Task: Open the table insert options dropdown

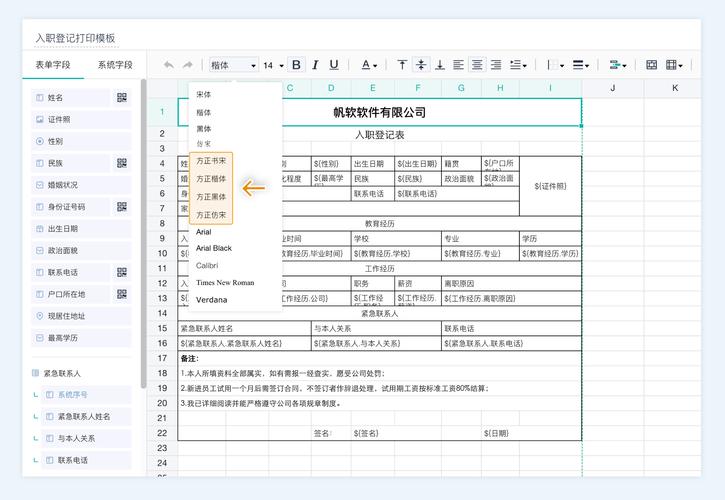Action: [674, 65]
